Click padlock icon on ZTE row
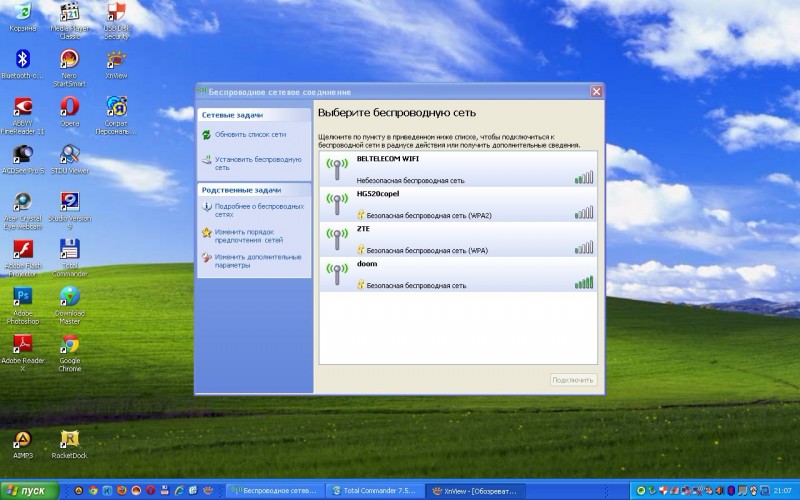800x500 pixels. tap(361, 249)
